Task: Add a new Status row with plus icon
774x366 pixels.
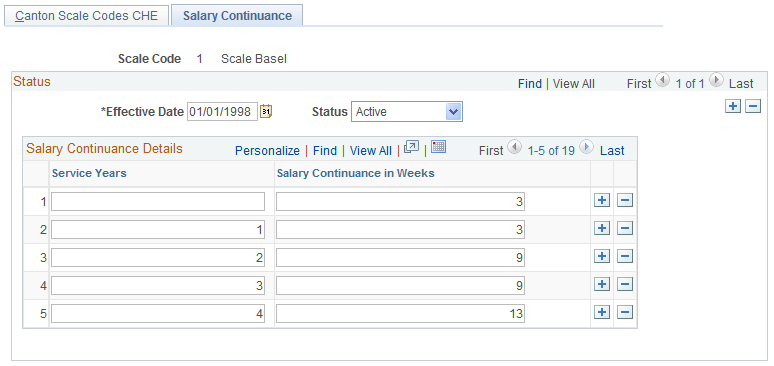Action: coord(733,106)
